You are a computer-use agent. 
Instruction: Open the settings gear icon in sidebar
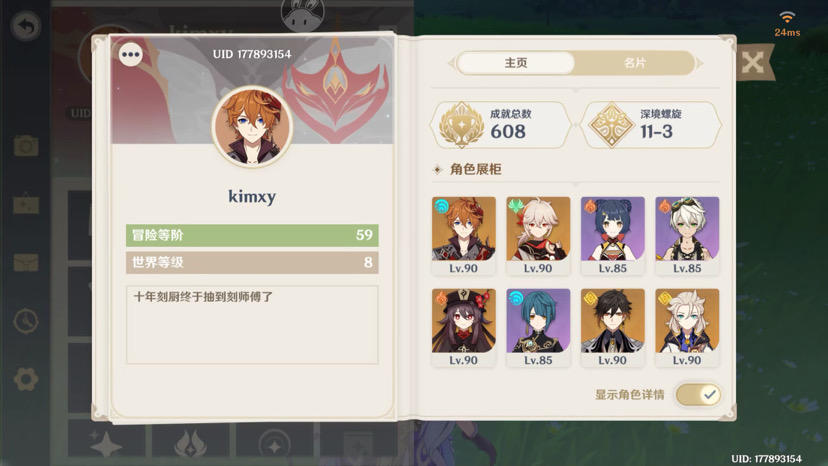pyautogui.click(x=26, y=379)
